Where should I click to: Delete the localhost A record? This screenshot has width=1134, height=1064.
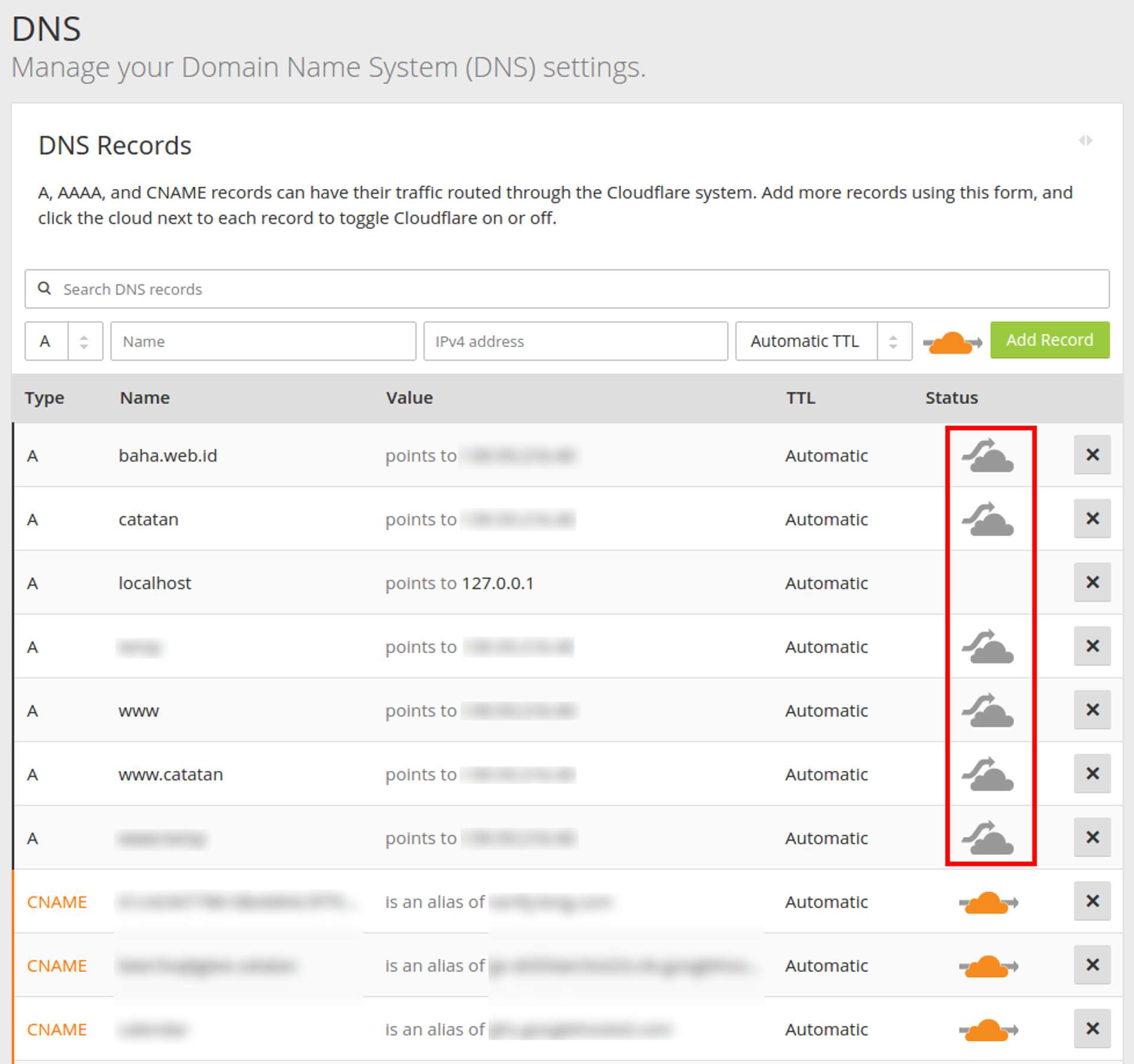[x=1092, y=582]
